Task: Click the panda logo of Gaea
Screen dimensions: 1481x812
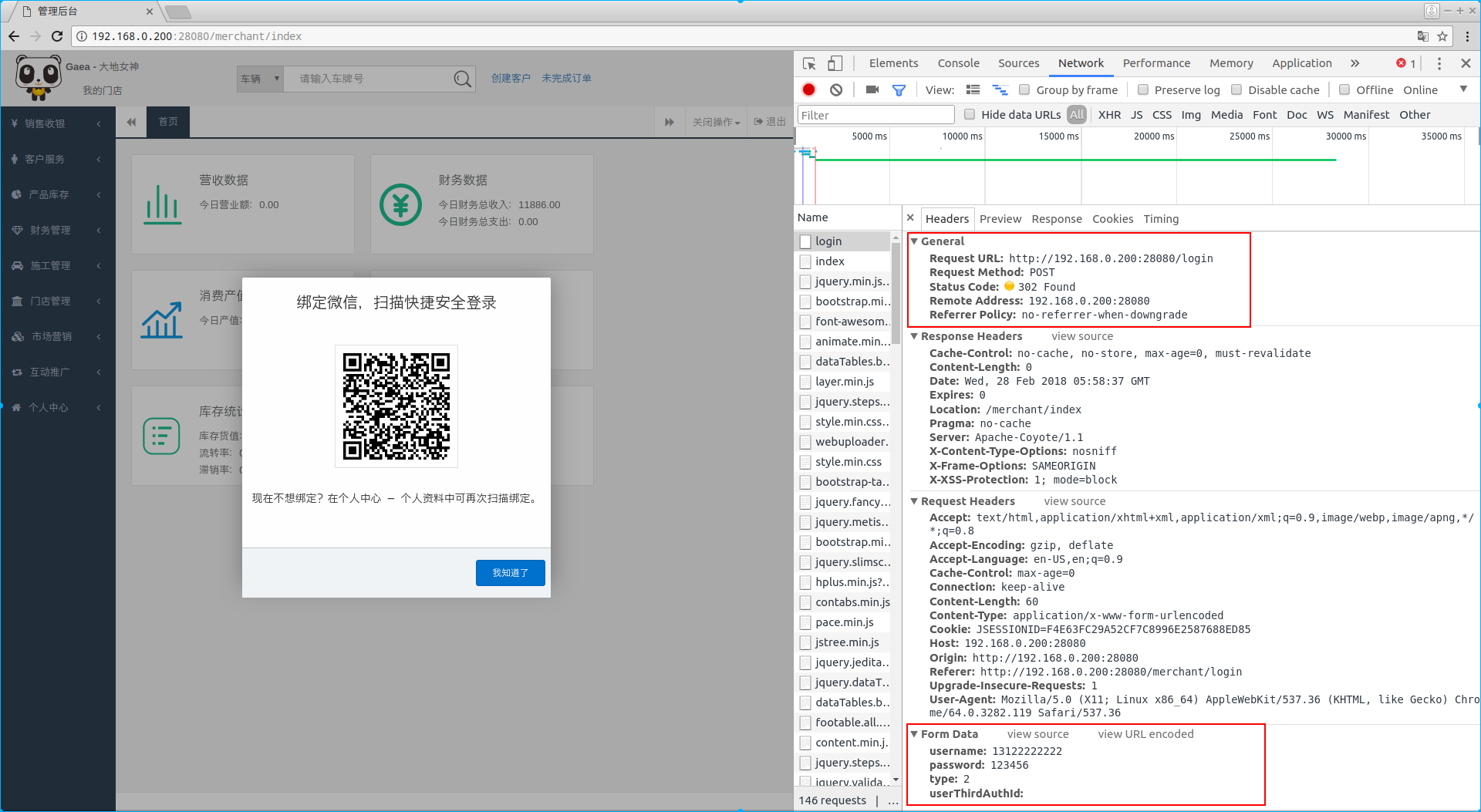Action: (38, 77)
